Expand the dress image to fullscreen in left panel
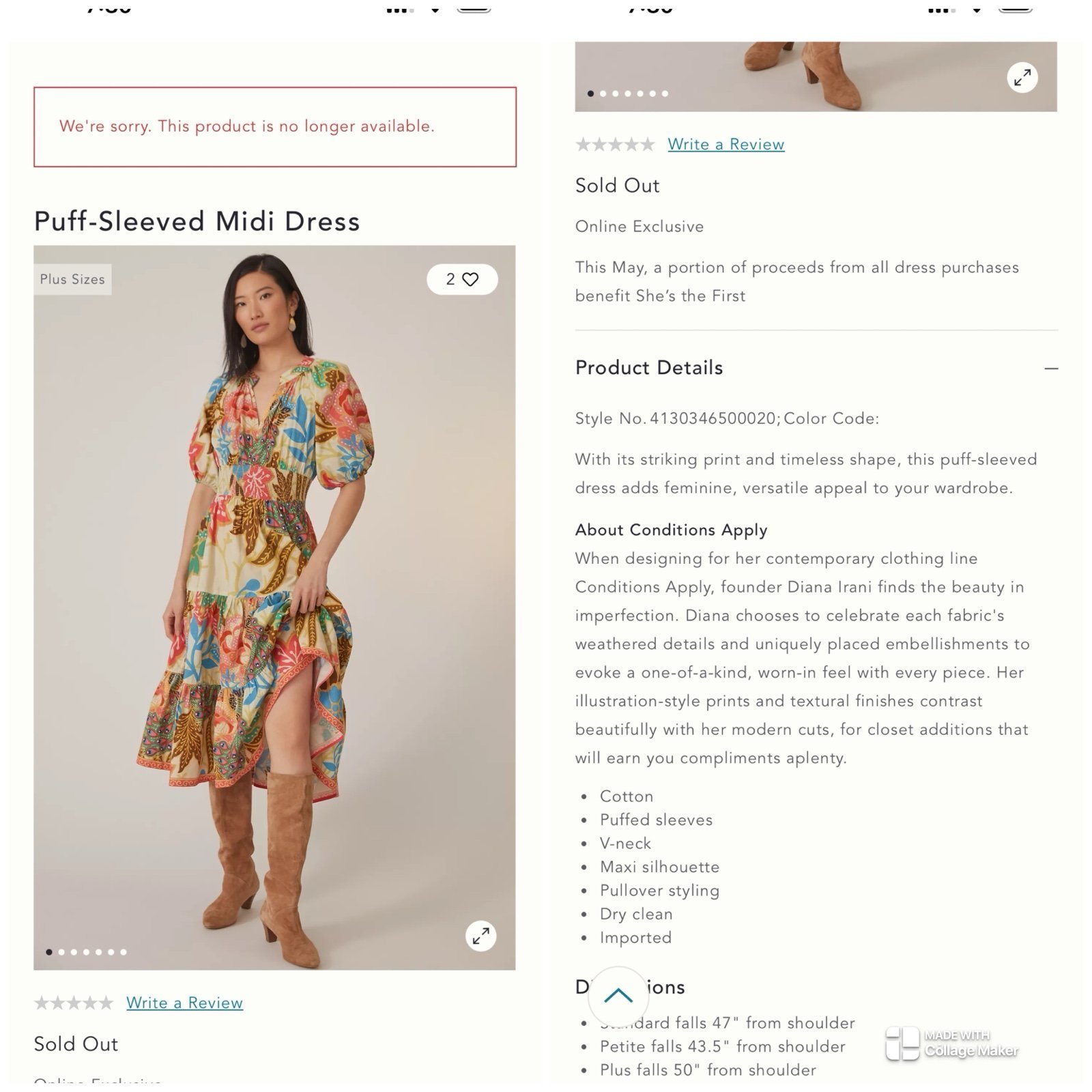 pos(481,936)
